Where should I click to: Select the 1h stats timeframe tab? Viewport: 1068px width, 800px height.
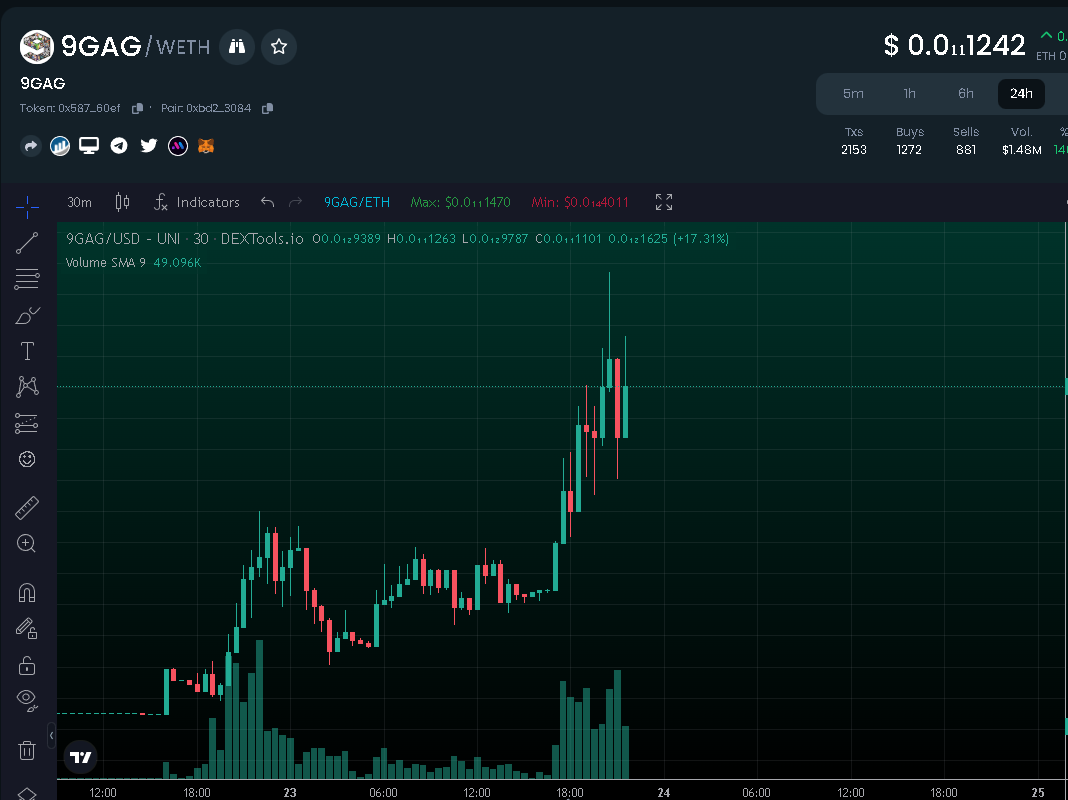(910, 94)
